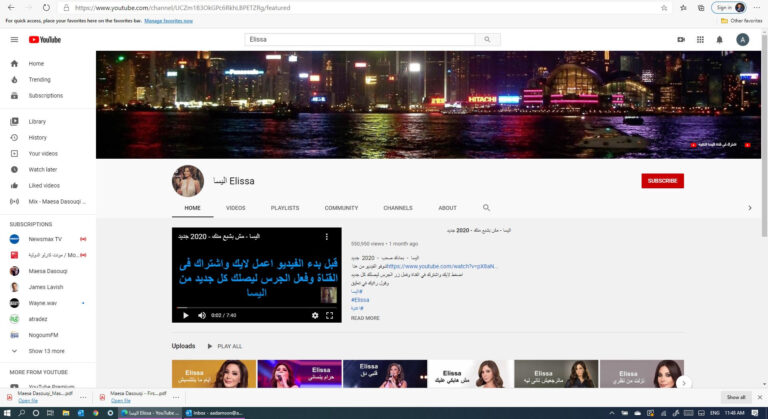The image size is (768, 419).
Task: Open the notifications bell
Action: coord(720,40)
